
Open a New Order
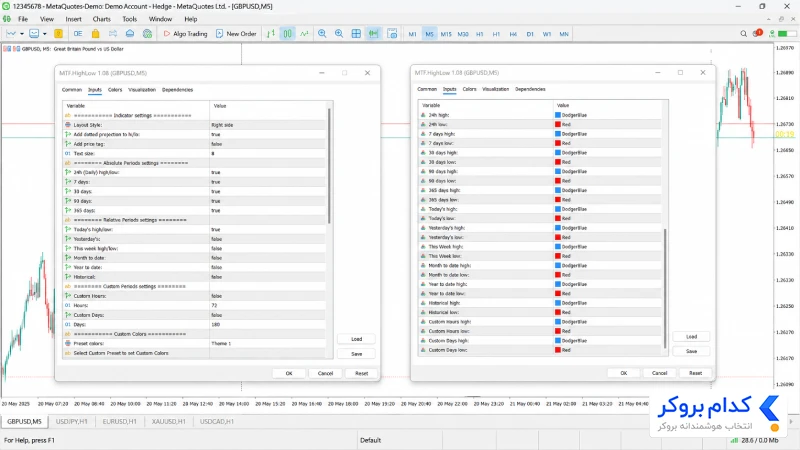click(x=236, y=34)
